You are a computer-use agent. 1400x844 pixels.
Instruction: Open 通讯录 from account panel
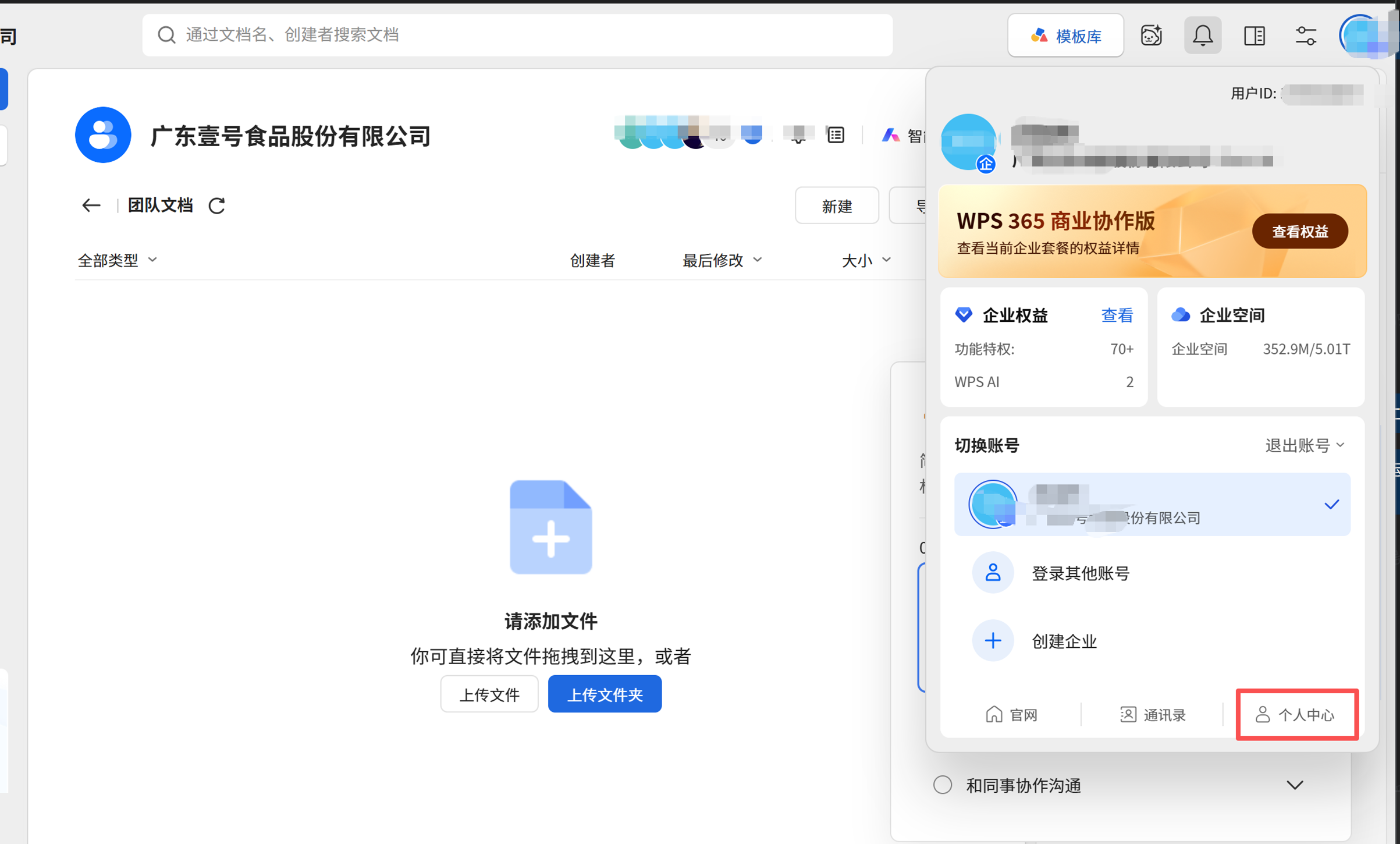[x=1152, y=714]
